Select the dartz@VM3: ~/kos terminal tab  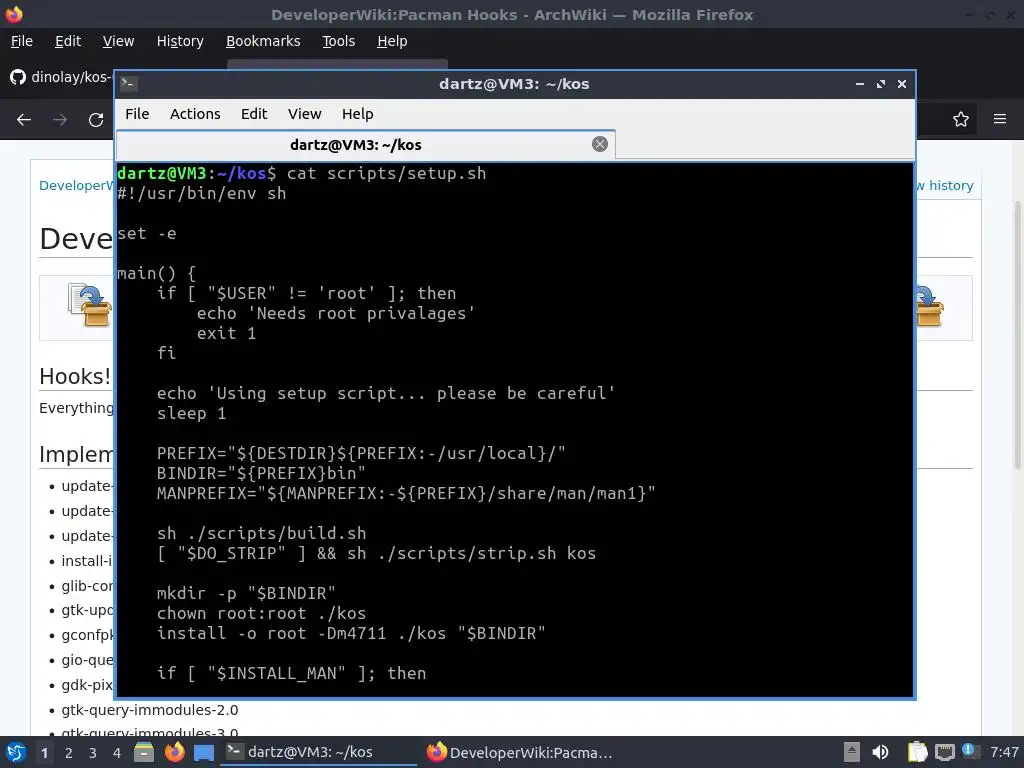(366, 145)
